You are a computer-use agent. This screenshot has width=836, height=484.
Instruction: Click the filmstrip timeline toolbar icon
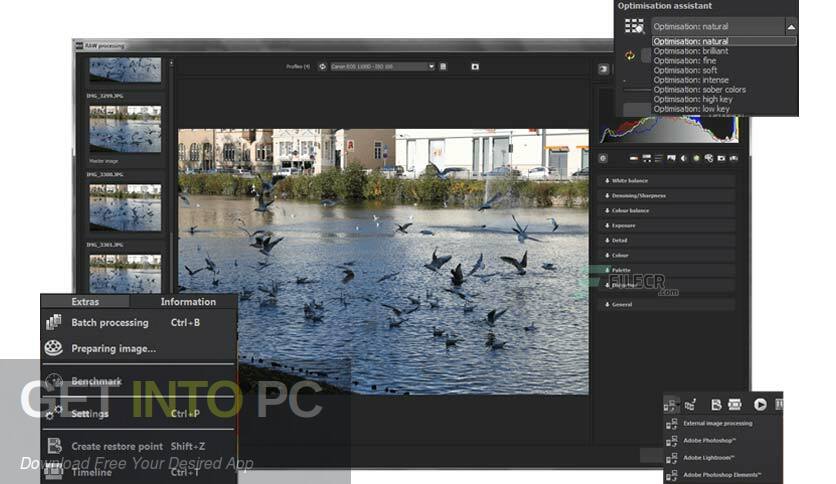click(x=735, y=405)
